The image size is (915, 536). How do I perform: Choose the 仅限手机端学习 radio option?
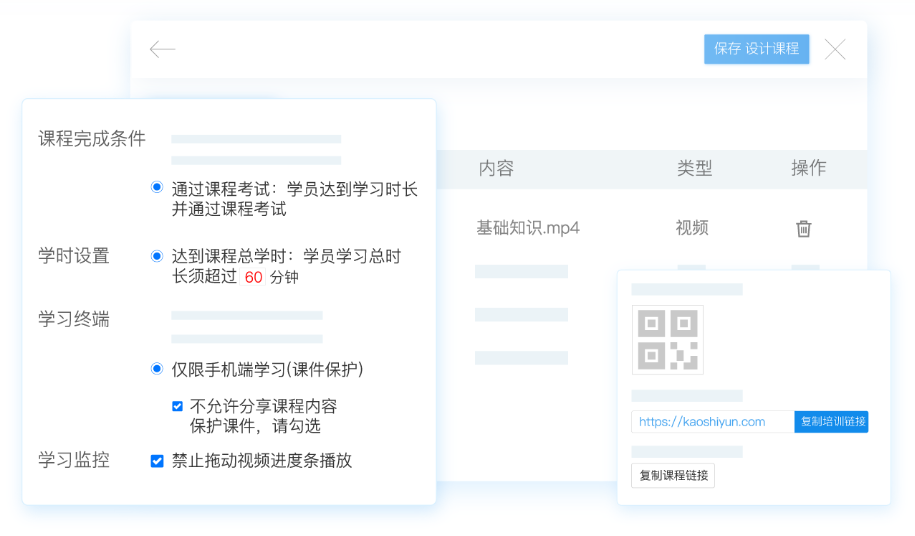[157, 369]
